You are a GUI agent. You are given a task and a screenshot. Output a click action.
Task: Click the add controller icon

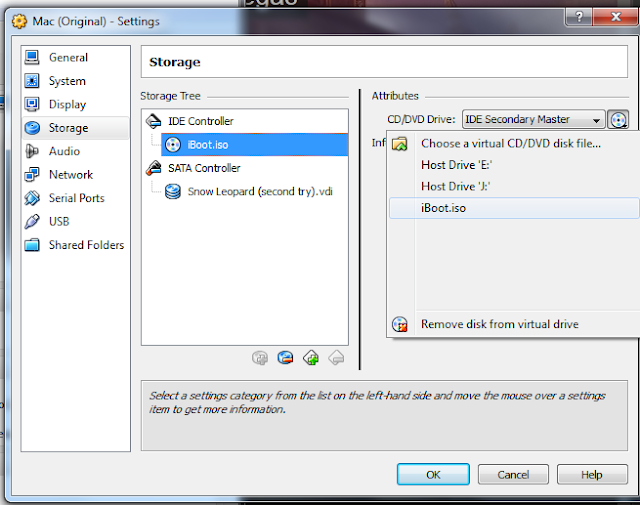[x=311, y=358]
